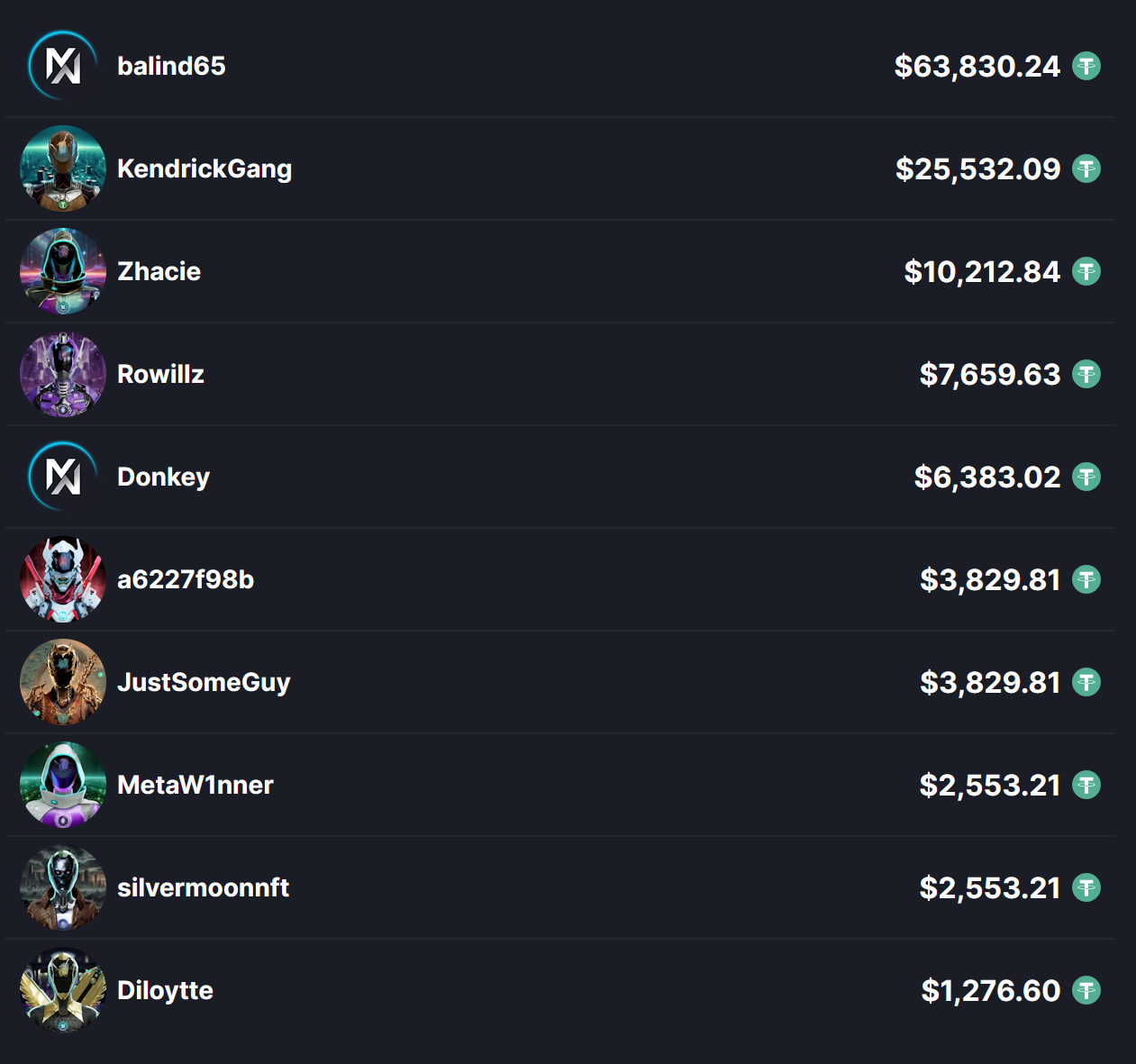Click JustSomeGuy's golden armored avatar
Screen dimensions: 1136x1064
tap(63, 682)
